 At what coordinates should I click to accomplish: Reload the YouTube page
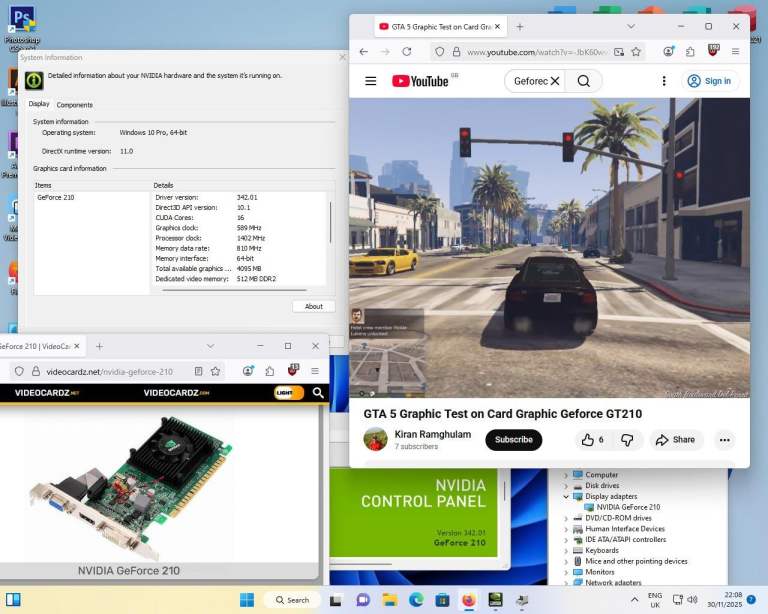407,52
